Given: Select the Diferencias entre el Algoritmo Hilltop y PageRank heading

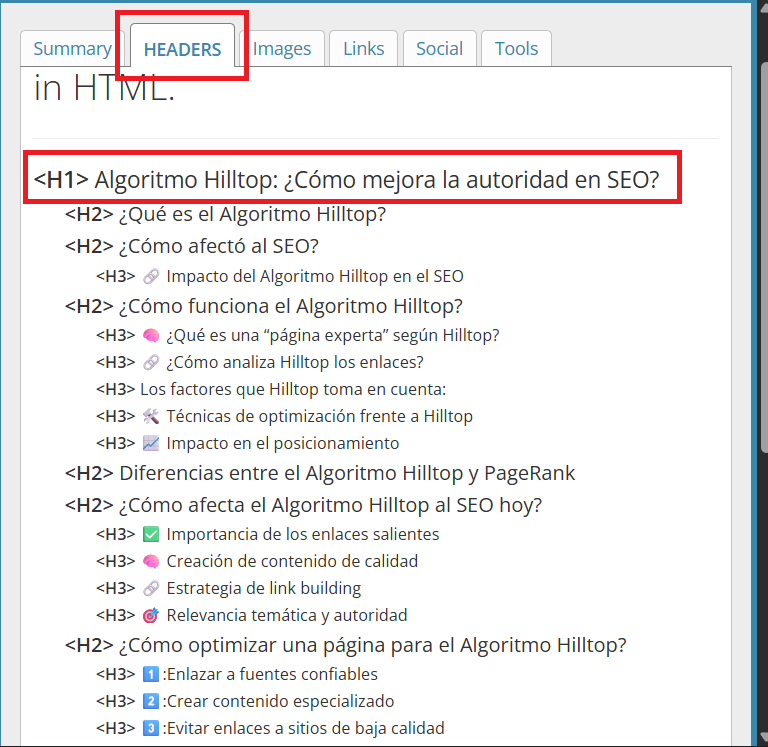Looking at the screenshot, I should (x=346, y=473).
